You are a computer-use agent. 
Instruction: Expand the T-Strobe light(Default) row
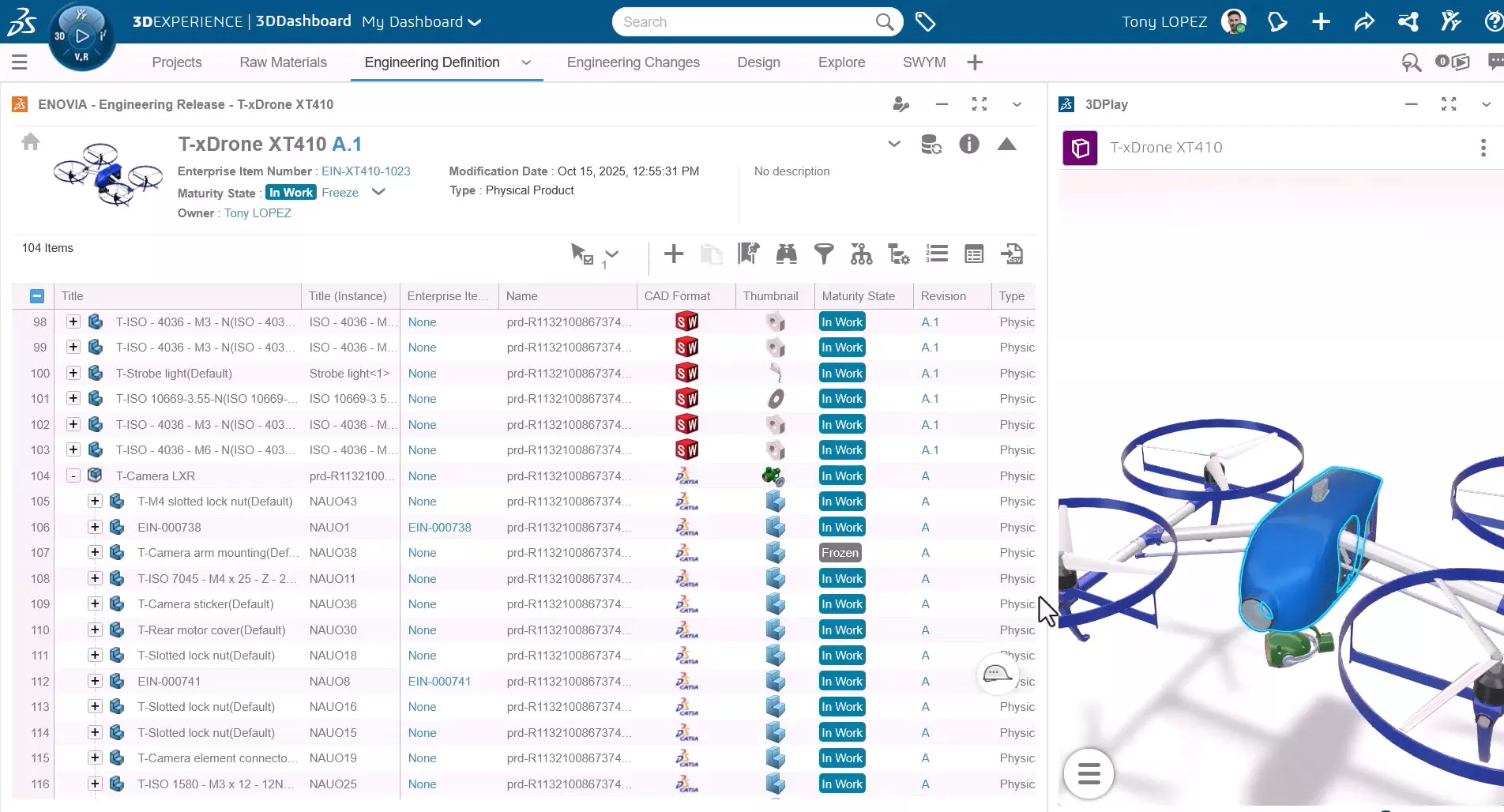tap(73, 373)
